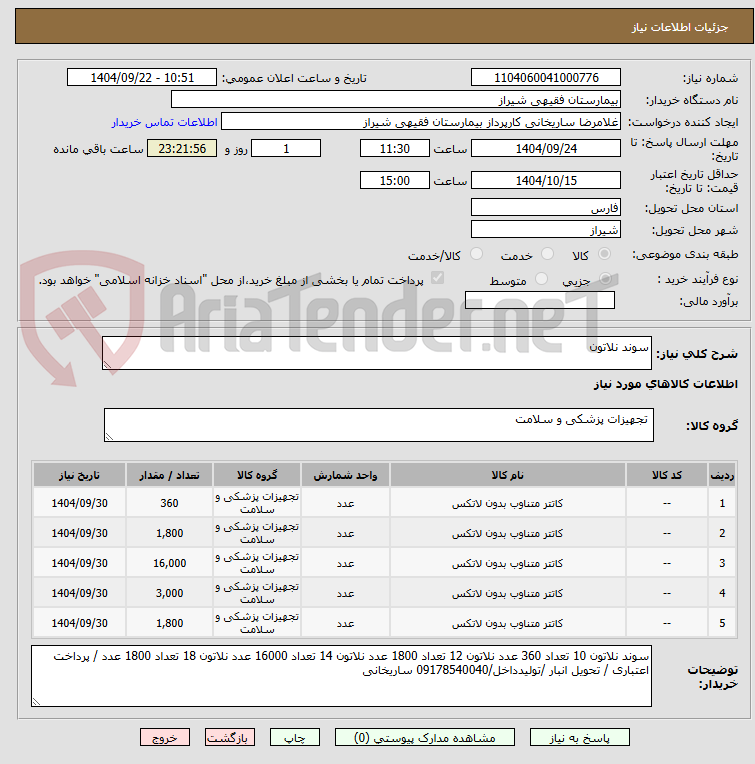755x764 pixels.
Task: Click مشاهده مدارک پیوستی (0) button
Action: (425, 738)
